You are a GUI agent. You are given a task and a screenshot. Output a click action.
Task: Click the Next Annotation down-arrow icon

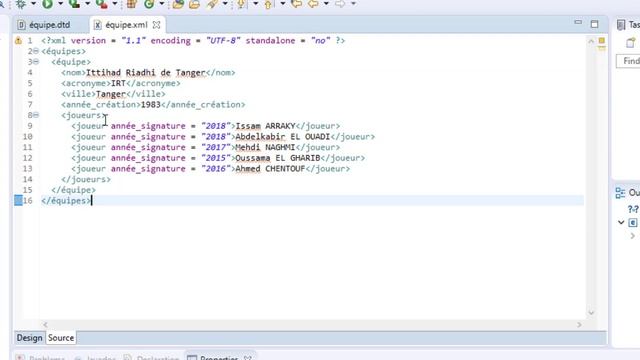tap(242, 4)
